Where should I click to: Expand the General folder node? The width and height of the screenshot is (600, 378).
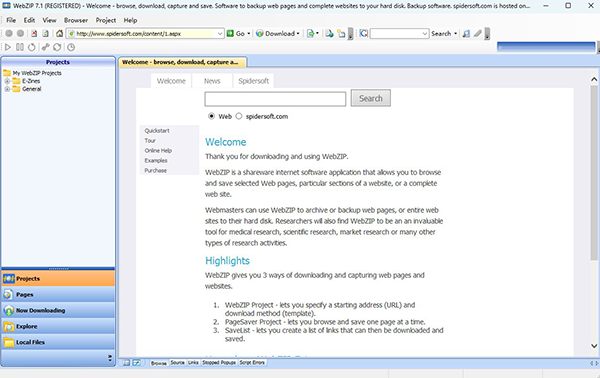click(7, 89)
